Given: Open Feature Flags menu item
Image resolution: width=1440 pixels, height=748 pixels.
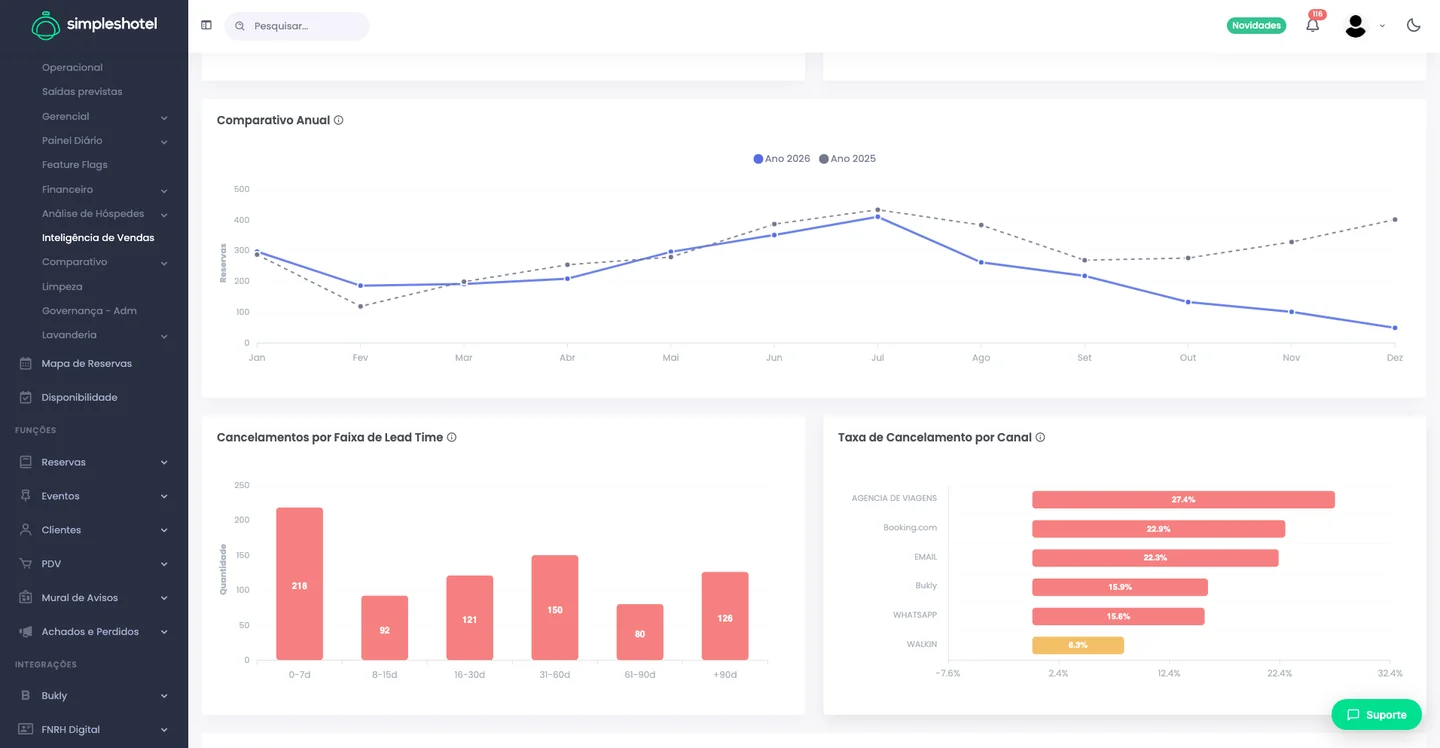Looking at the screenshot, I should 75,165.
